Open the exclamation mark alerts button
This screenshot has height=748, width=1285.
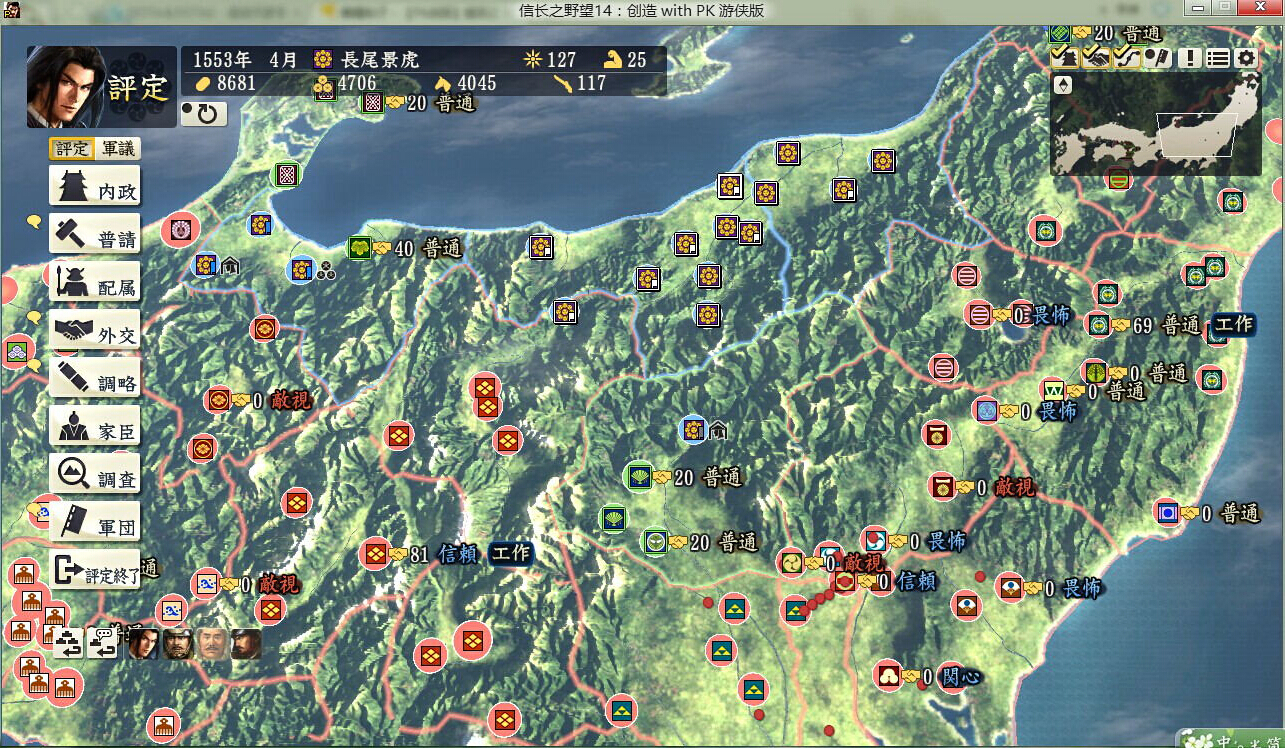(1189, 58)
